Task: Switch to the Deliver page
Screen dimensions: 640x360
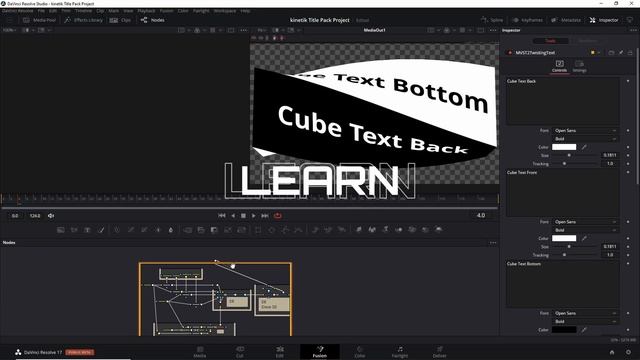Action: coord(440,352)
